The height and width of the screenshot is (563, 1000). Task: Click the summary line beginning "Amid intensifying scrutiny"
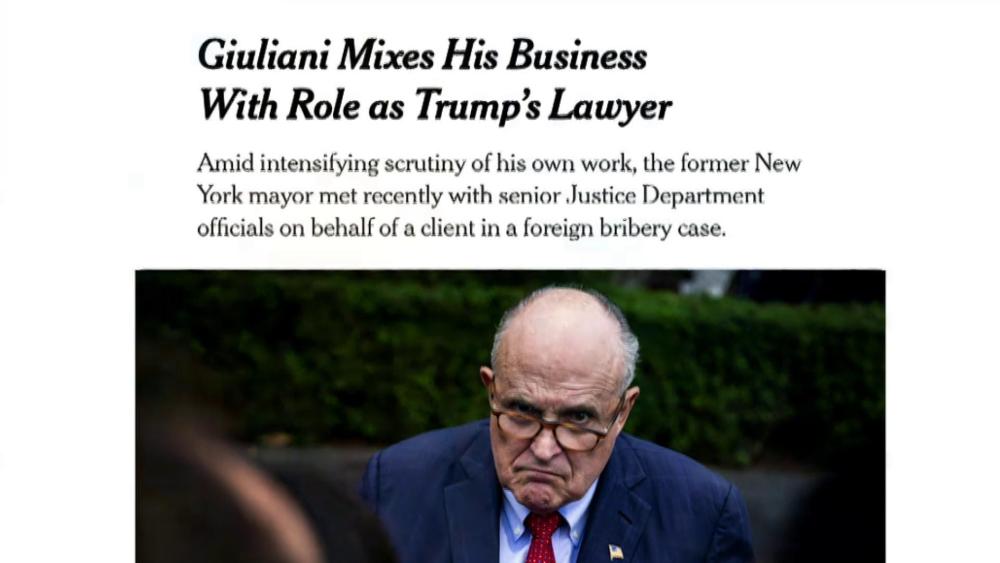point(498,163)
